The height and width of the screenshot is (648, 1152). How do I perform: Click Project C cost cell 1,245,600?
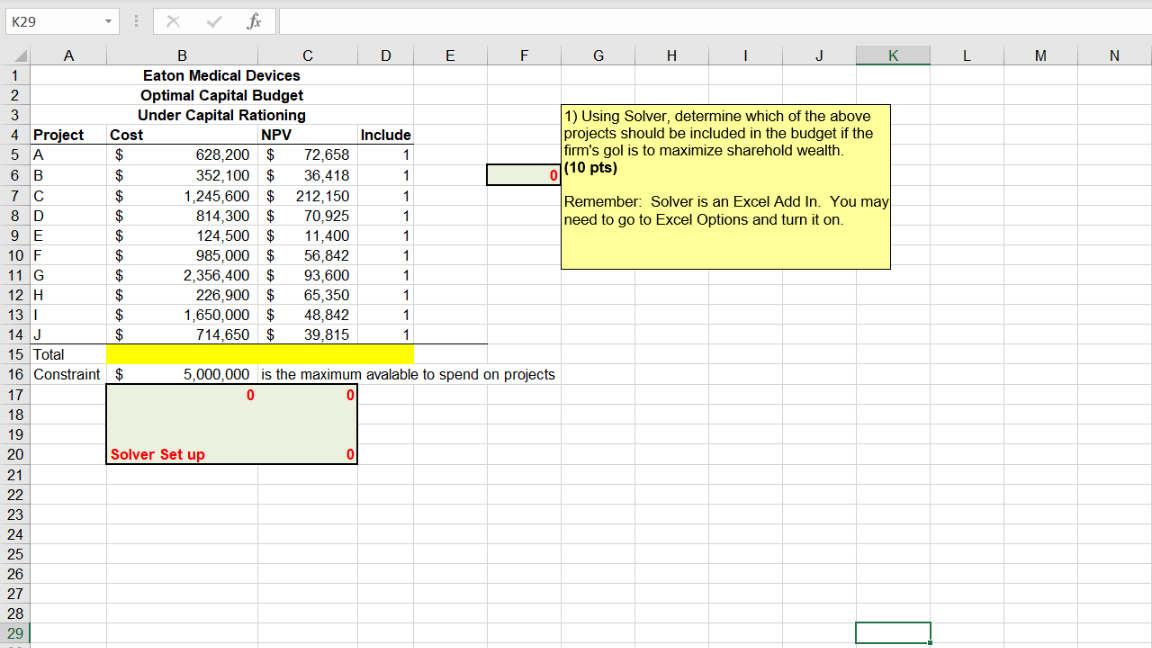[x=182, y=196]
